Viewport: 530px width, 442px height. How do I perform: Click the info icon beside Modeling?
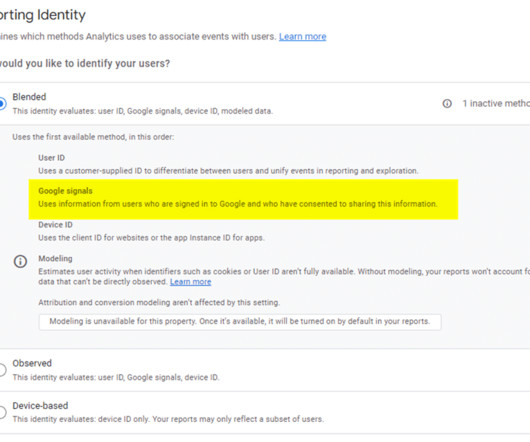pyautogui.click(x=20, y=262)
